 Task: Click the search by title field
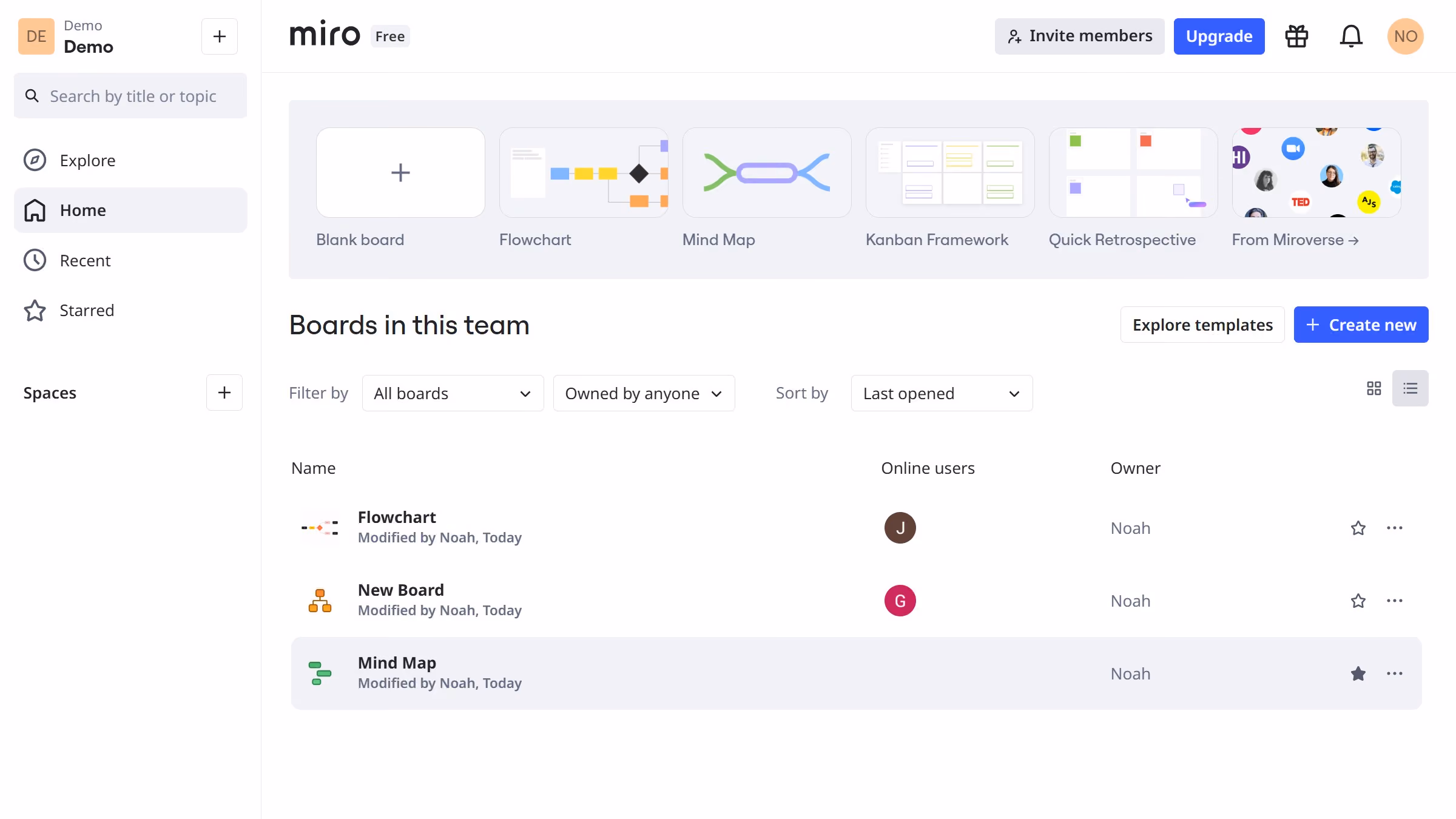point(130,96)
